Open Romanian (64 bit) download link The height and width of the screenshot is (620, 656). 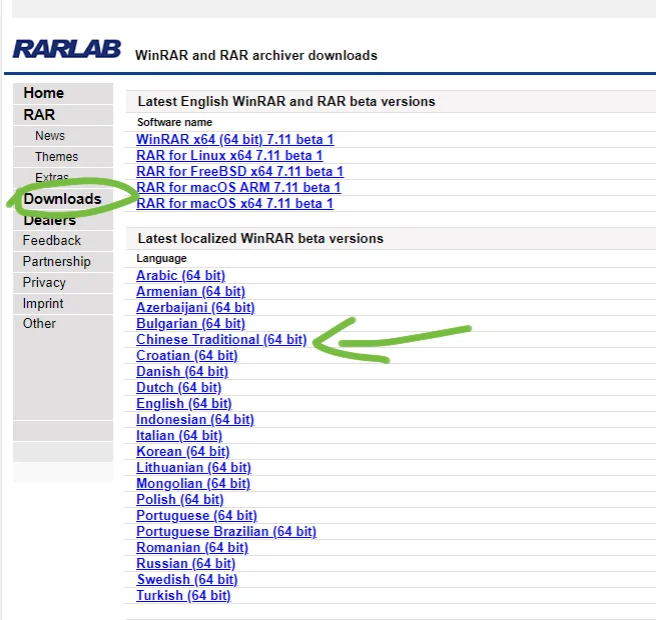192,547
